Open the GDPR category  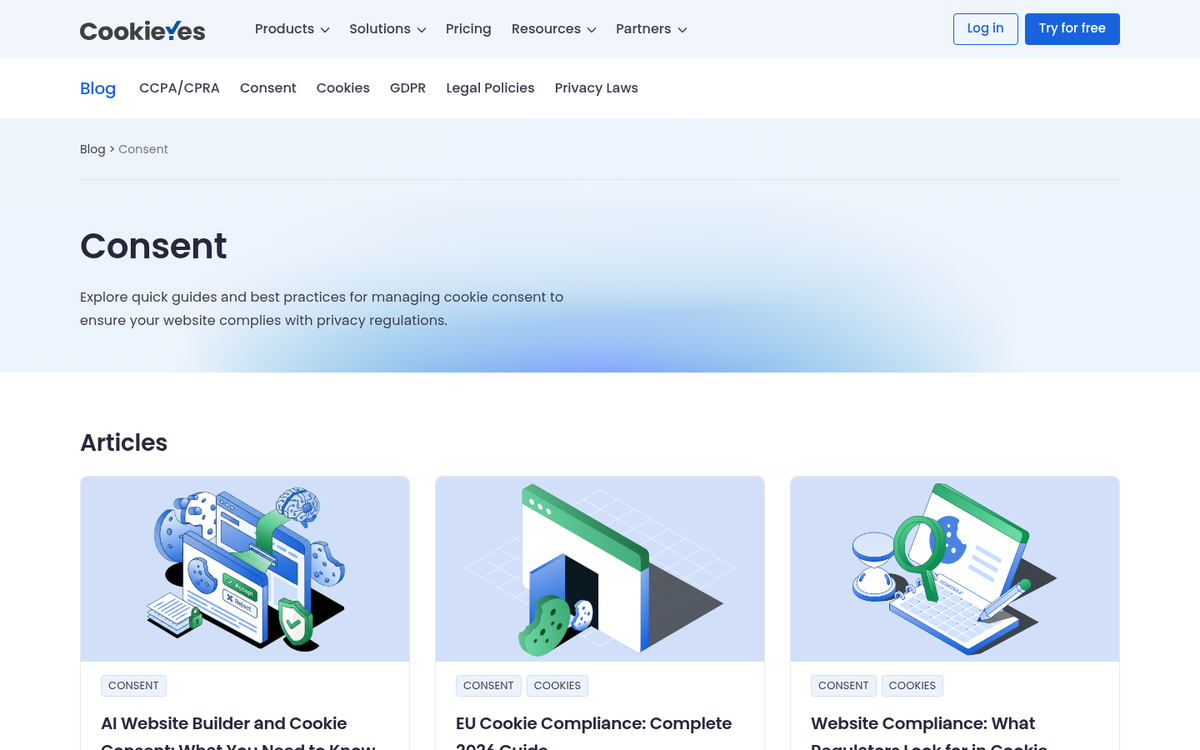(408, 88)
